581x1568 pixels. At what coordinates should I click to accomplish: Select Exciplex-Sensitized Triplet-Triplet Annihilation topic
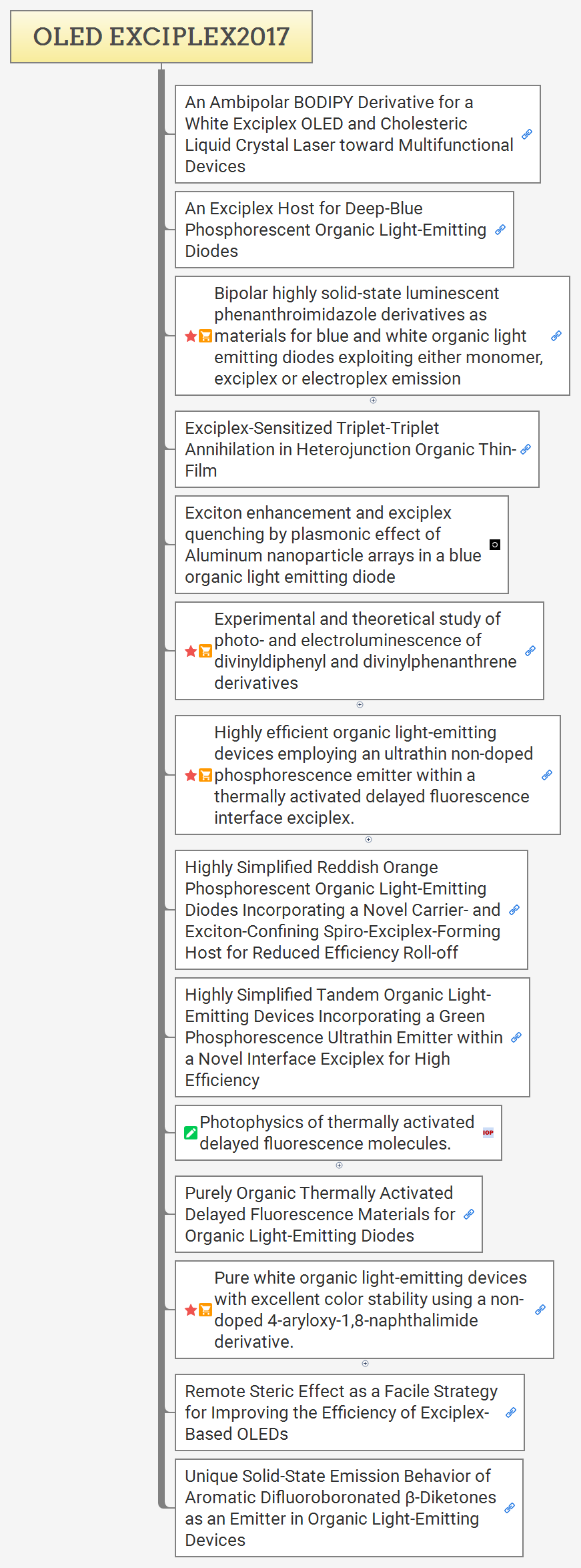coord(351,449)
